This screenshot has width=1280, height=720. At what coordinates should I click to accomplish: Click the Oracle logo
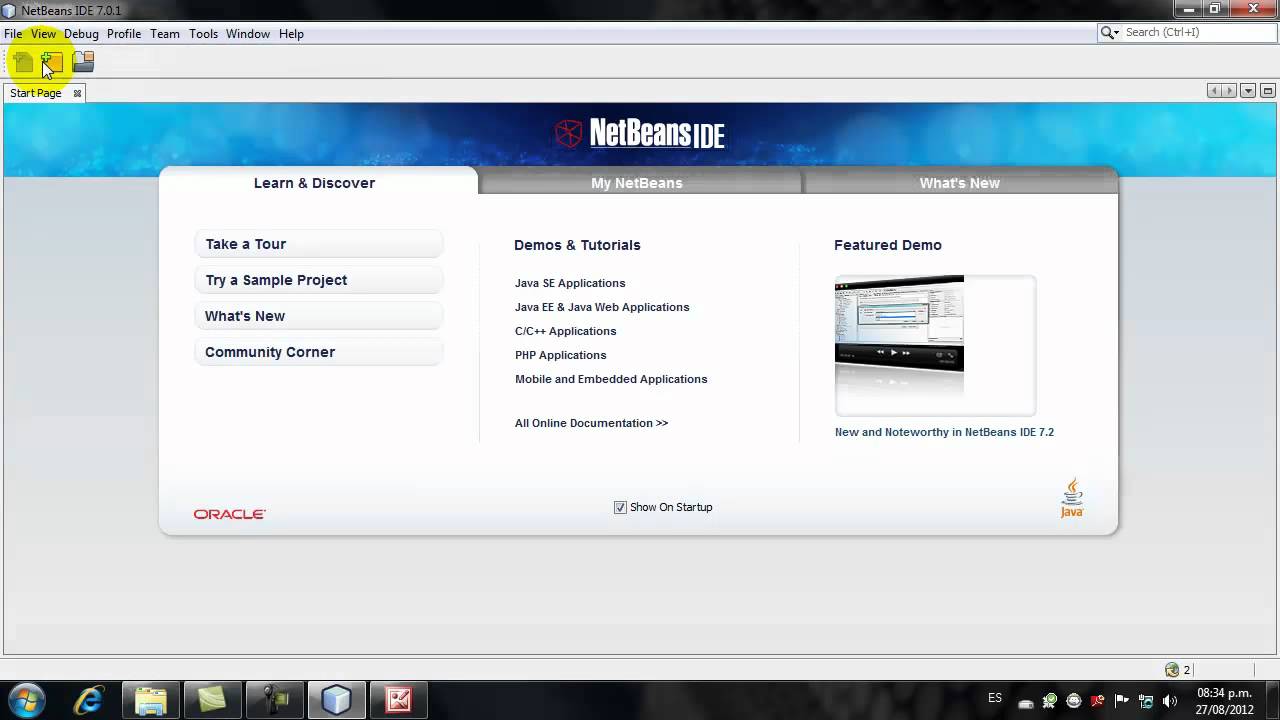(x=229, y=514)
